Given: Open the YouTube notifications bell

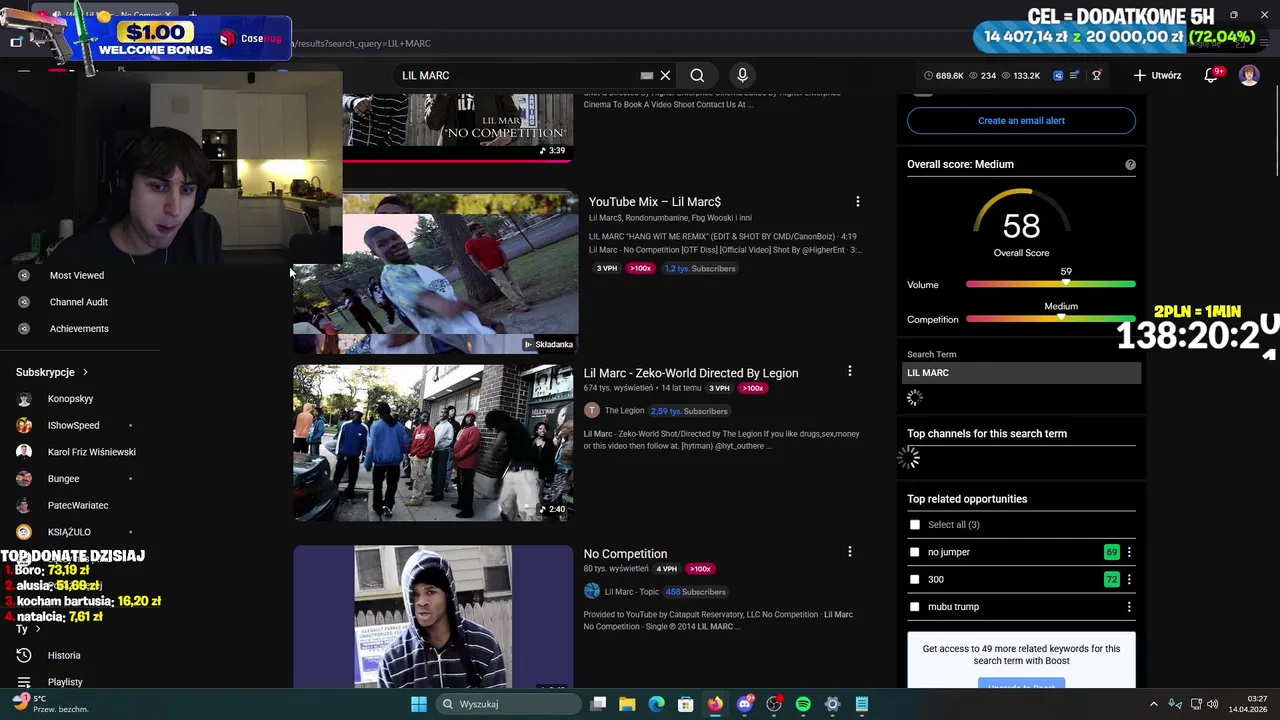Looking at the screenshot, I should 1211,75.
